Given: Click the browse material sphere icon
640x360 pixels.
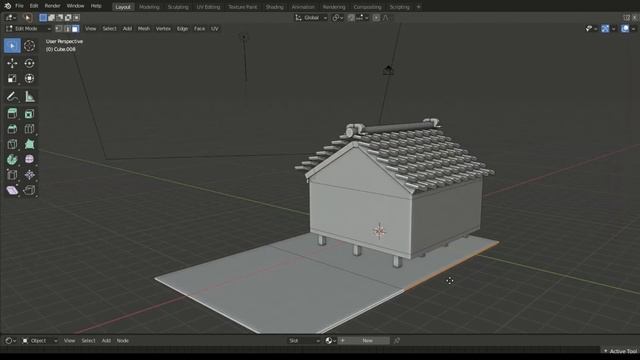Looking at the screenshot, I should pyautogui.click(x=330, y=340).
